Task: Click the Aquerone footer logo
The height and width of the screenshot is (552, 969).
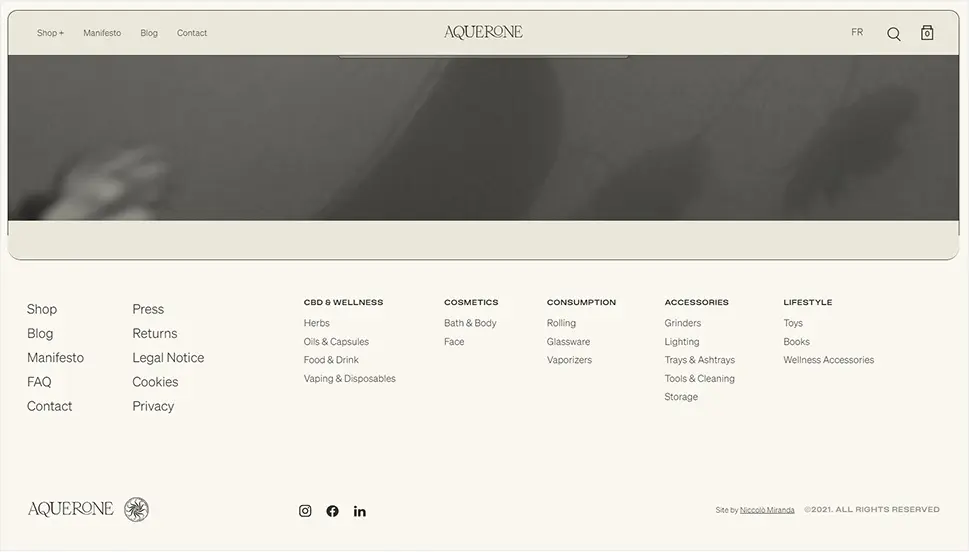Action: coord(70,509)
